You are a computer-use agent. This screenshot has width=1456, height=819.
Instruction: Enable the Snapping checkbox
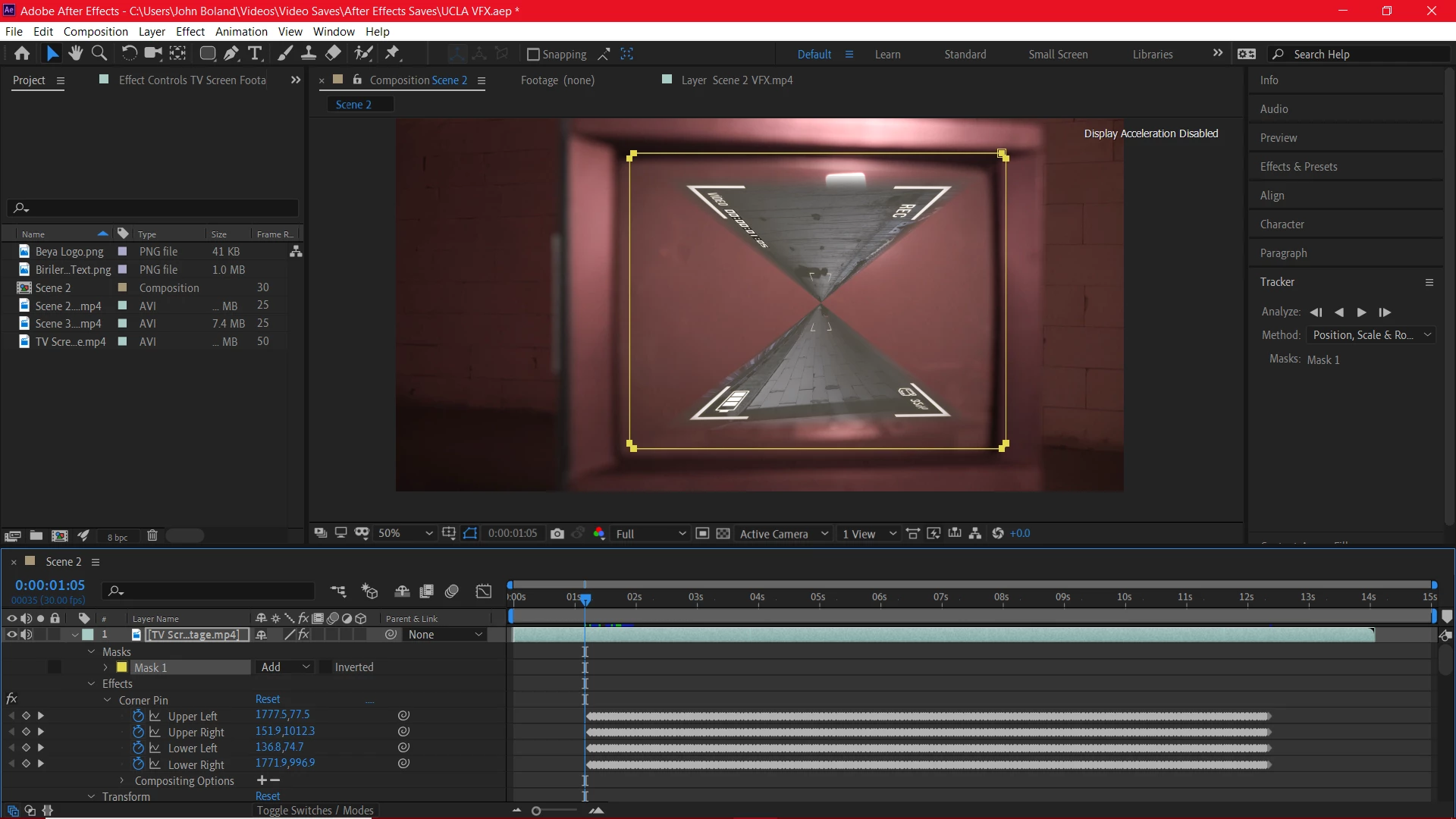pyautogui.click(x=533, y=55)
